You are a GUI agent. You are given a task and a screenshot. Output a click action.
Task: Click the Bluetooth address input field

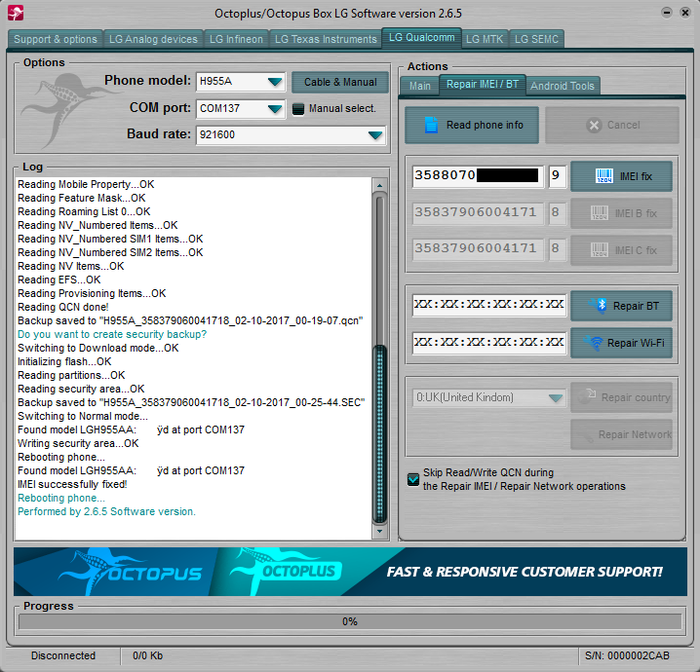coord(488,305)
